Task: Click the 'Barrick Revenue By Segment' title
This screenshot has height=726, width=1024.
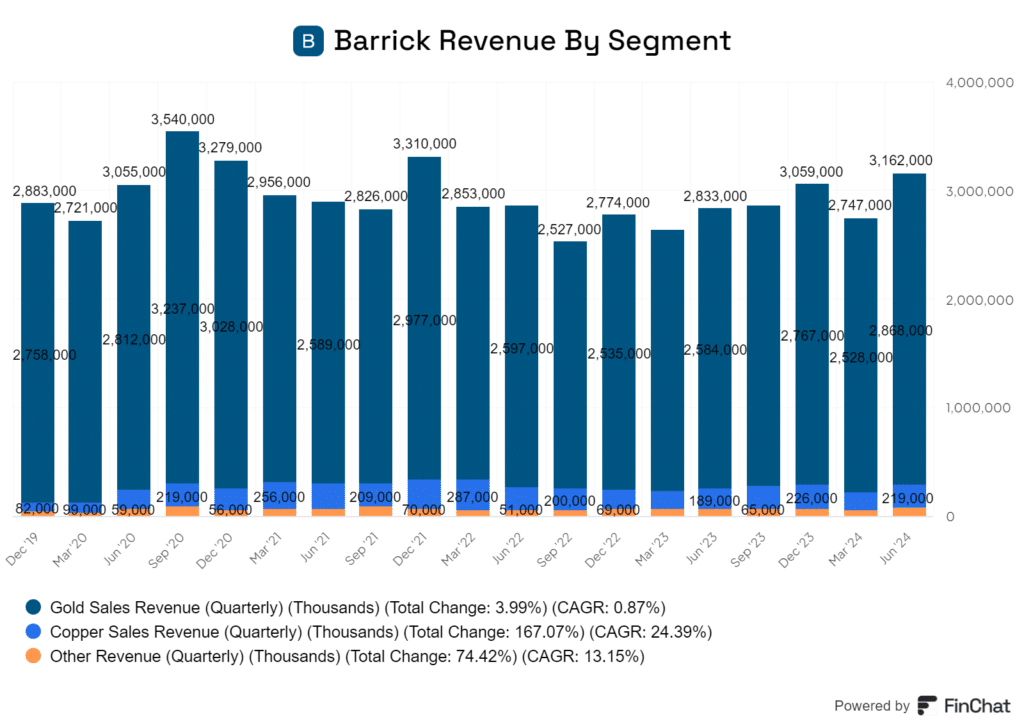Action: pos(532,41)
